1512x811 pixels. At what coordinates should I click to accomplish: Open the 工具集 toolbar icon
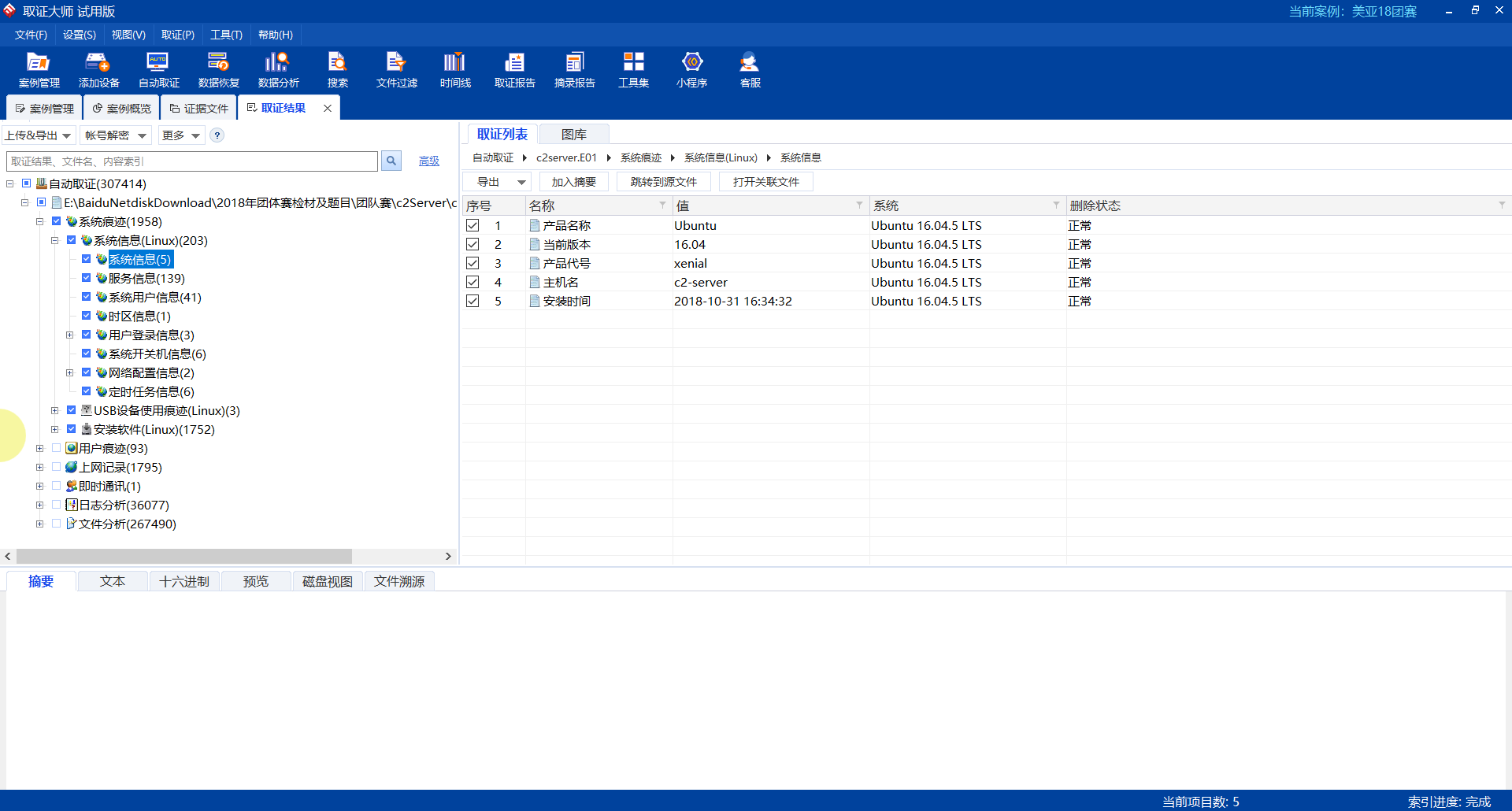click(x=633, y=70)
